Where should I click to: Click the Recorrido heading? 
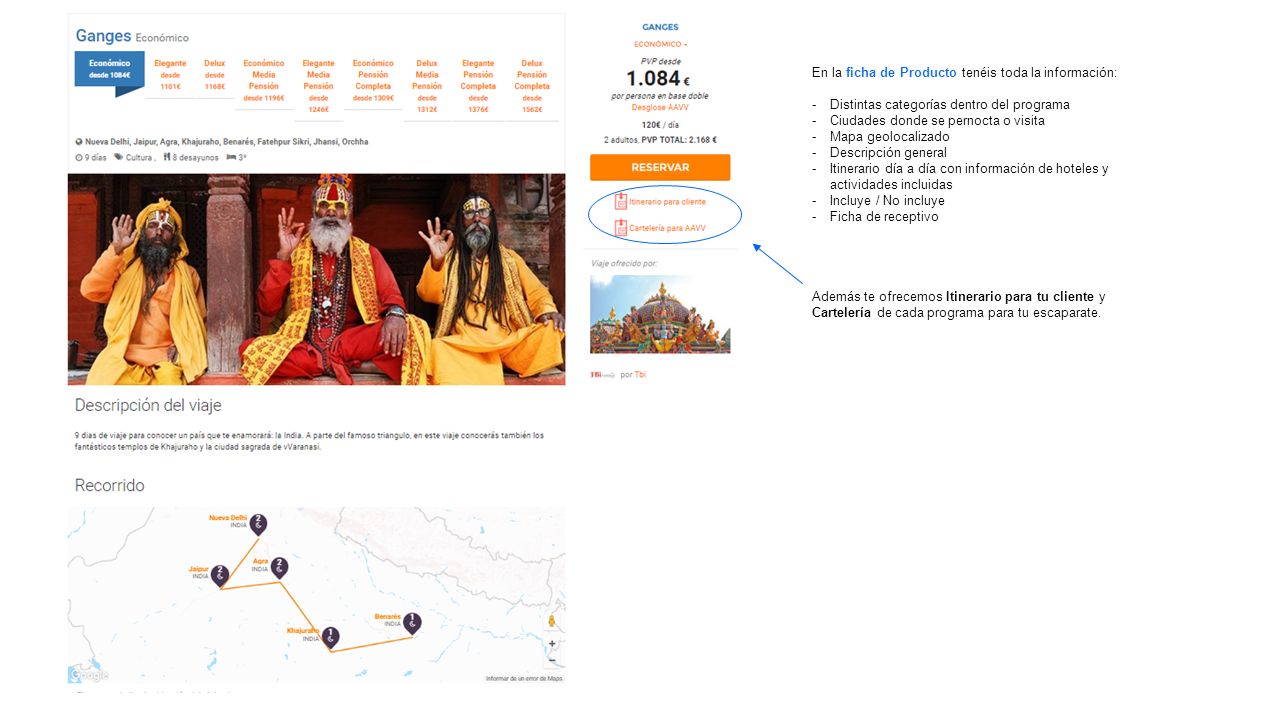click(x=110, y=485)
